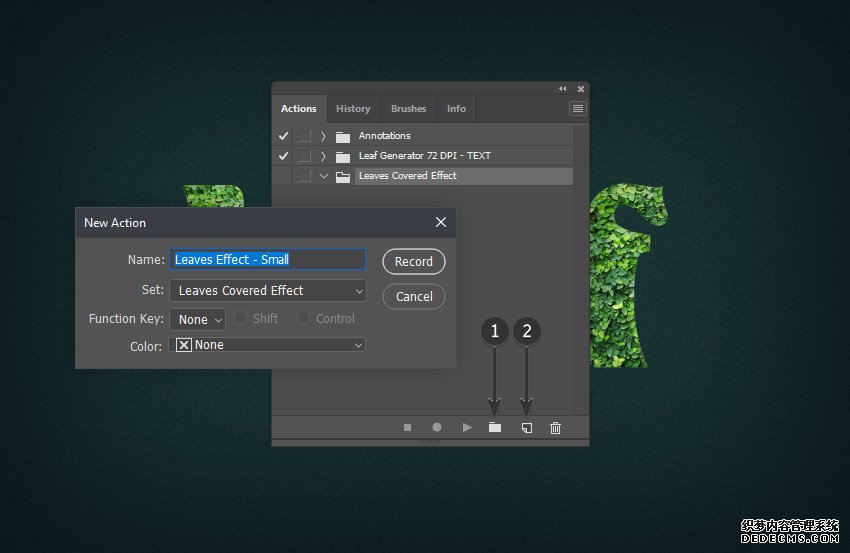Create a new set with folder icon
850x553 pixels.
495,427
